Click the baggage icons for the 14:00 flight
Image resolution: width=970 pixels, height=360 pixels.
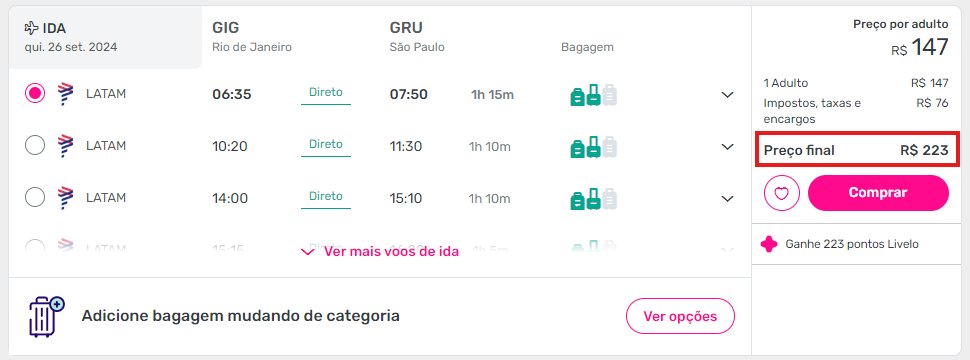594,199
